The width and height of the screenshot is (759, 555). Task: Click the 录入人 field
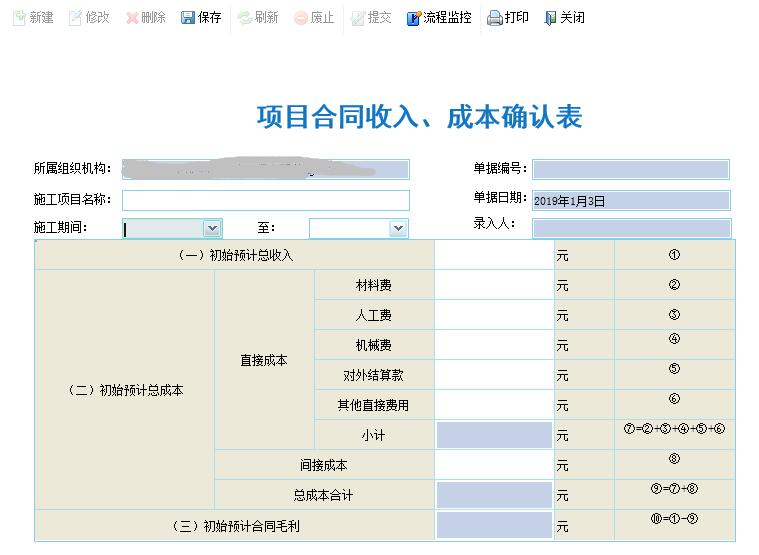click(x=630, y=228)
